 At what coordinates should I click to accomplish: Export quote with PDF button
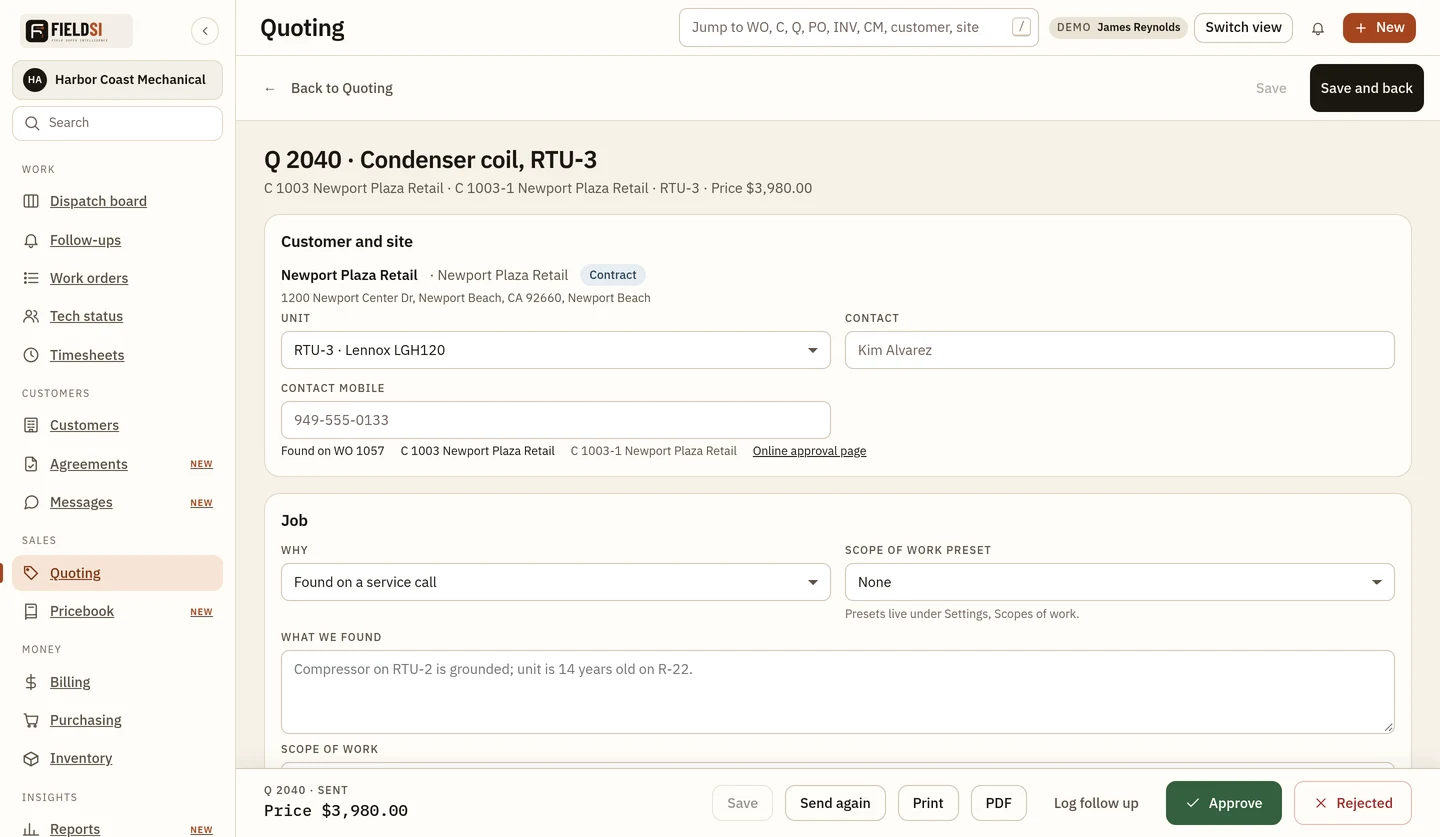click(x=999, y=803)
